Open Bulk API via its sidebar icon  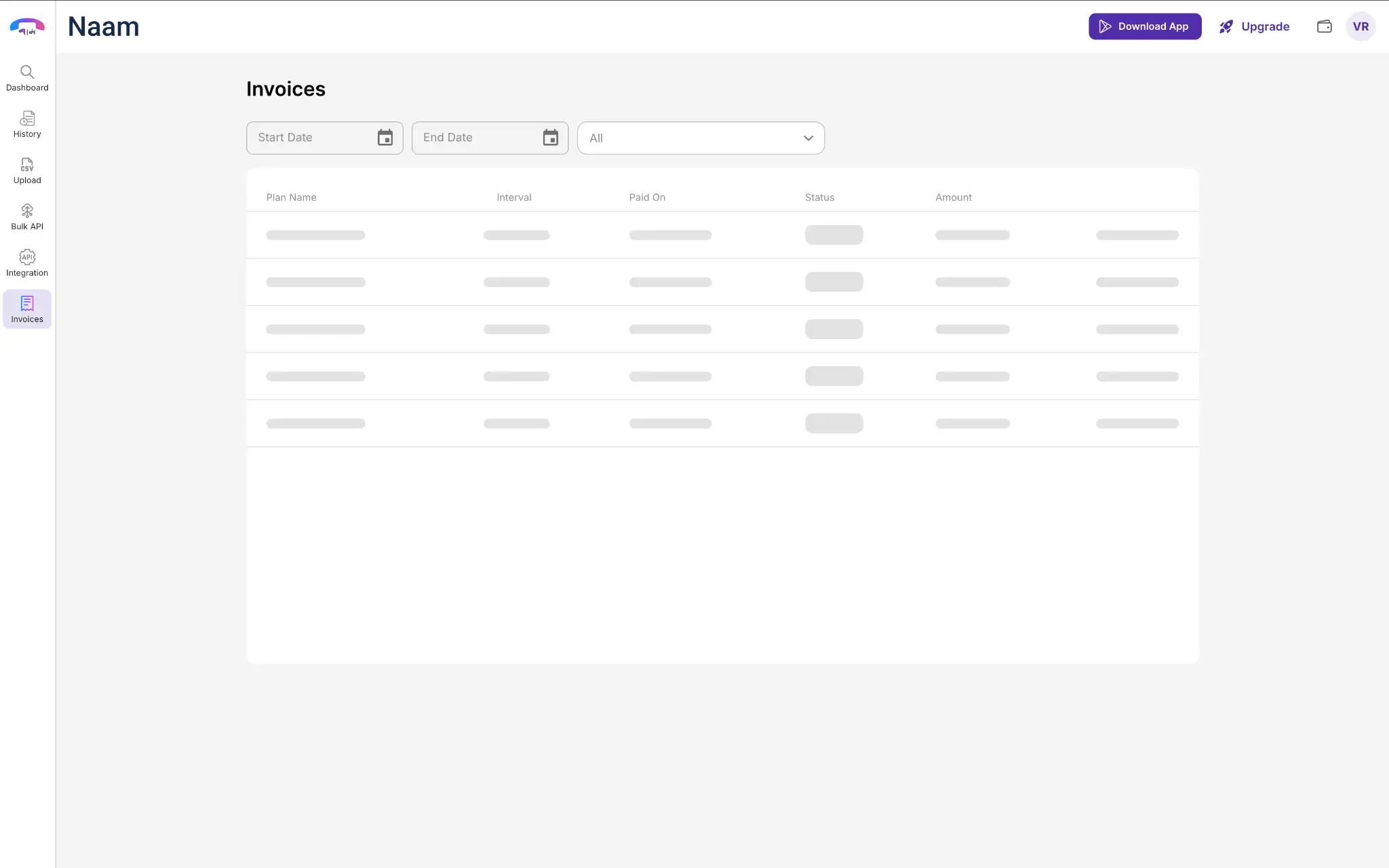pos(27,210)
